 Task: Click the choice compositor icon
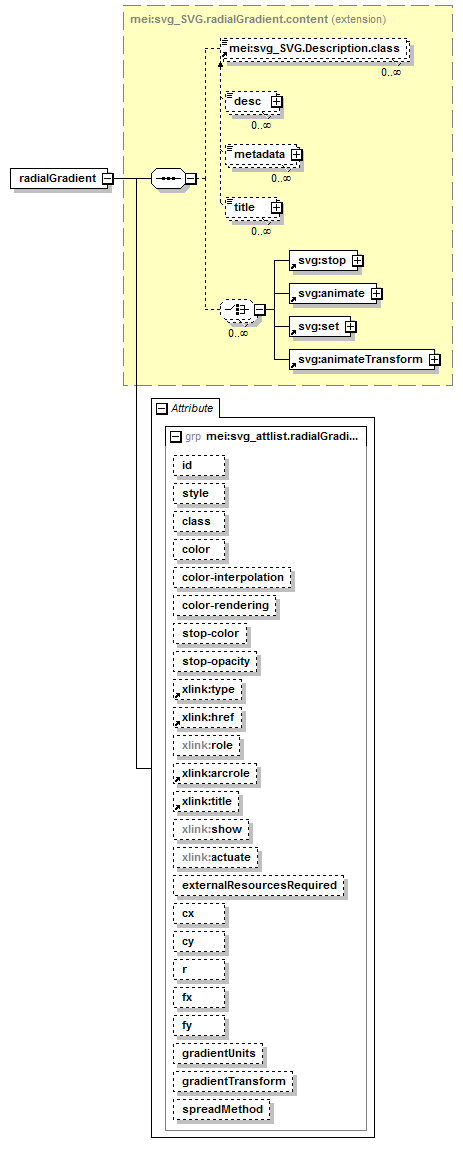click(x=237, y=310)
